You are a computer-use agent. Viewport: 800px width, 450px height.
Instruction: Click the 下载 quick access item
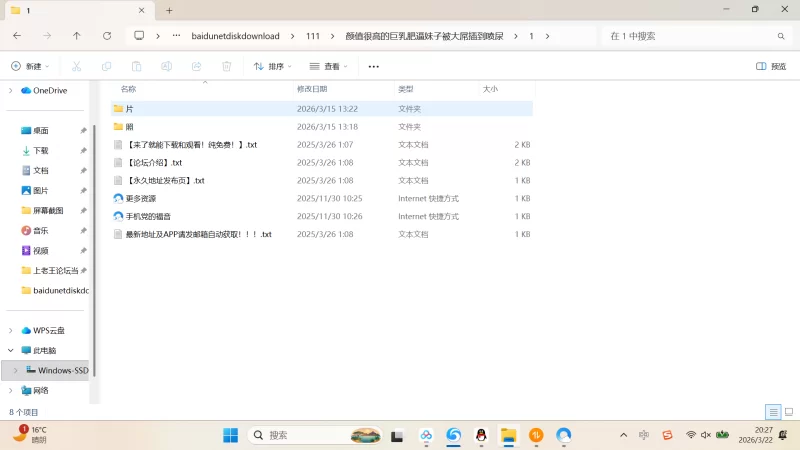[x=41, y=150]
